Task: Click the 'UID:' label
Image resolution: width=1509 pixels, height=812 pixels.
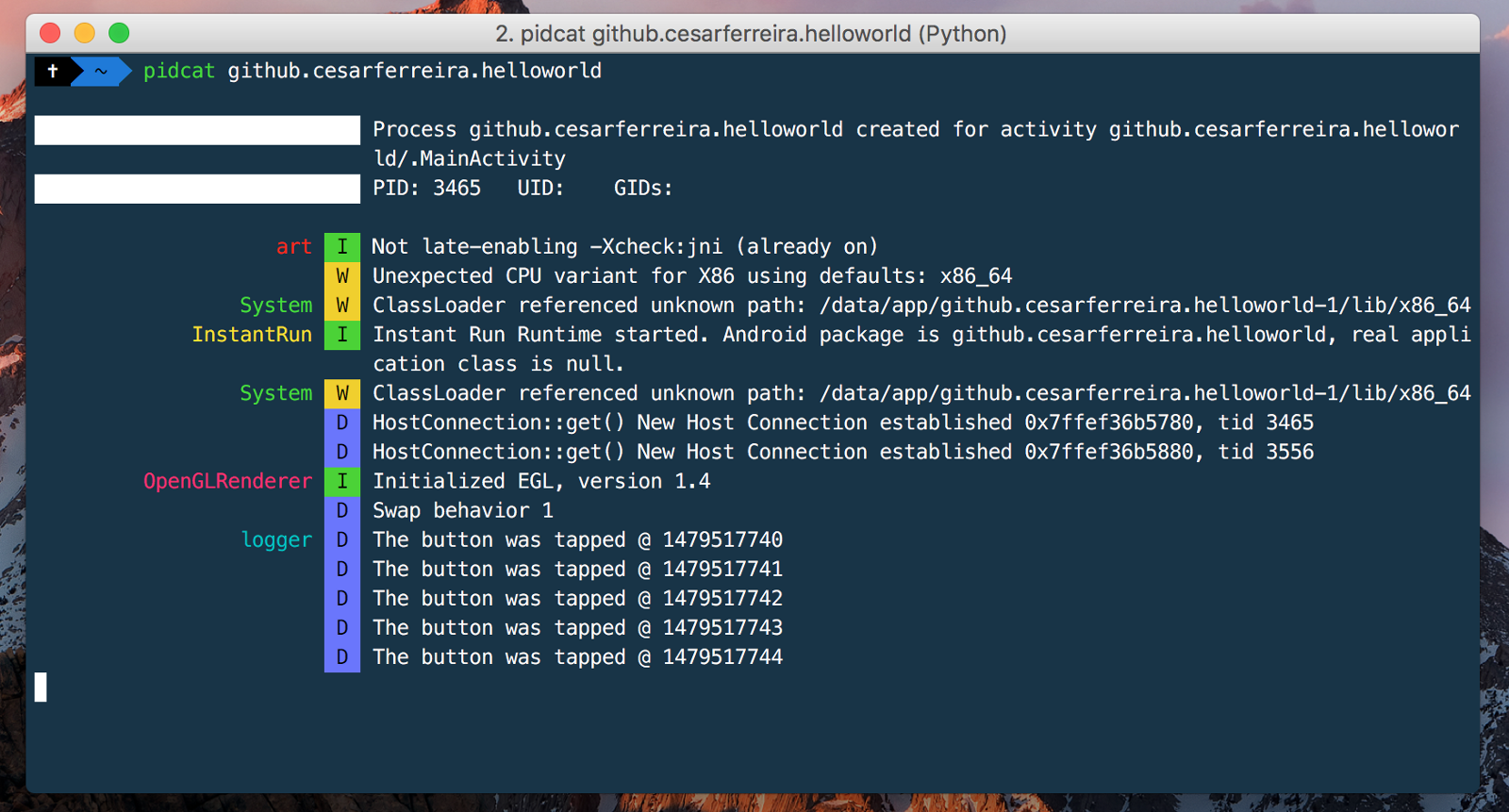Action: pyautogui.click(x=540, y=188)
